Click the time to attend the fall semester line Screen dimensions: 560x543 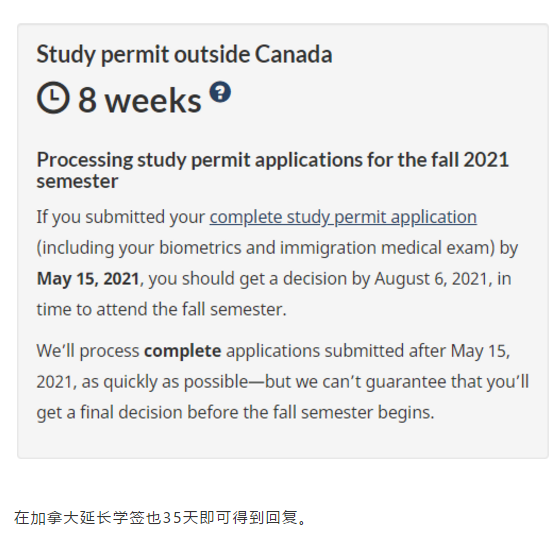pyautogui.click(x=161, y=309)
